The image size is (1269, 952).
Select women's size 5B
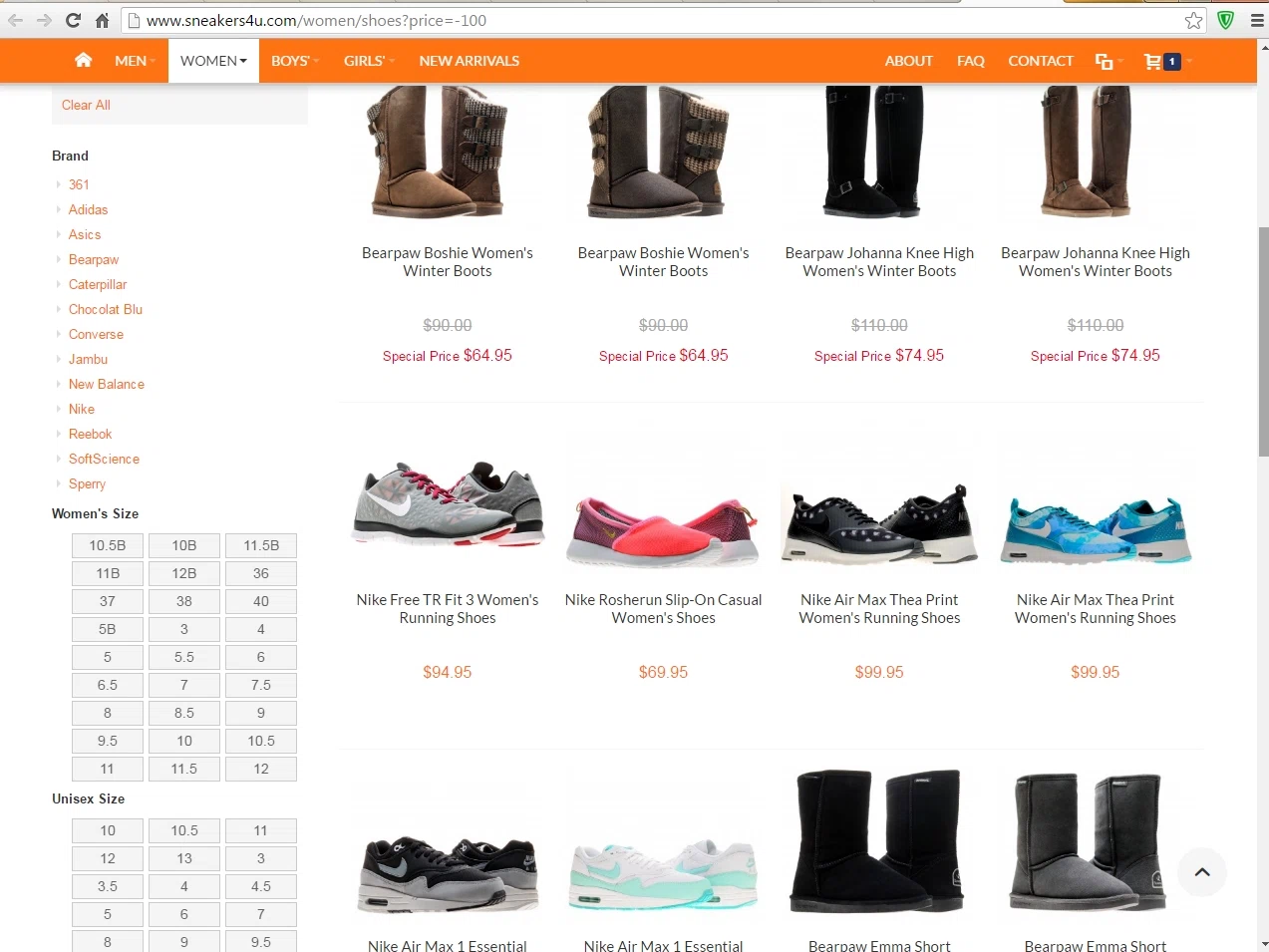[x=108, y=629]
